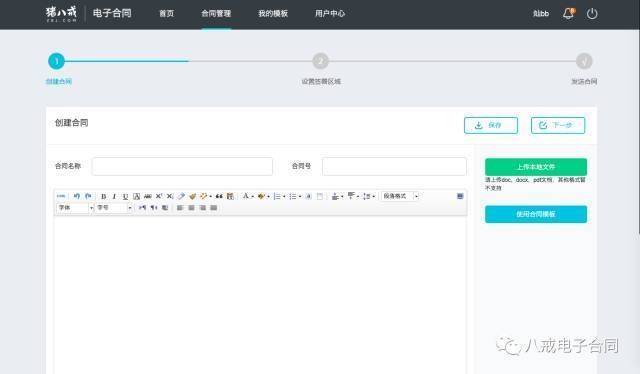Image resolution: width=640 pixels, height=374 pixels.
Task: Apply character border with boxed A icon
Action: tap(136, 196)
